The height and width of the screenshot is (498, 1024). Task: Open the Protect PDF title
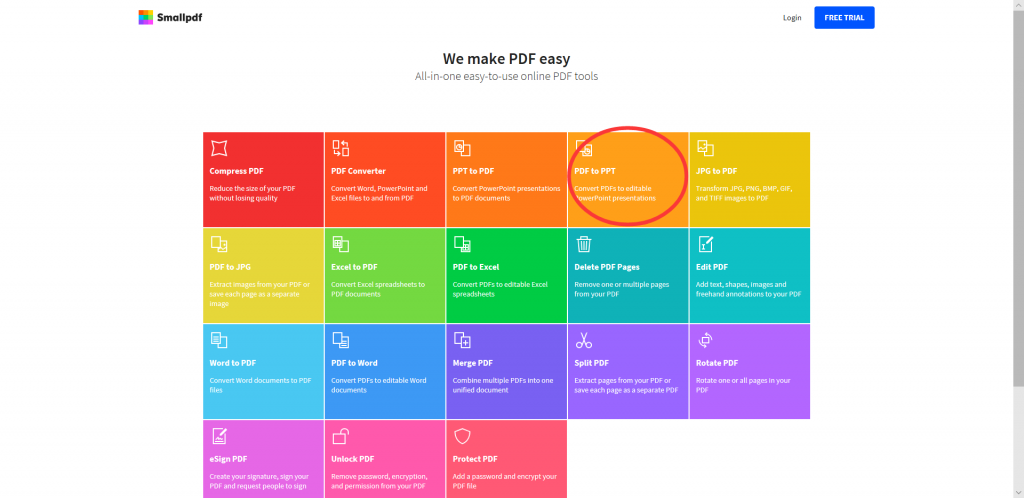tap(475, 459)
